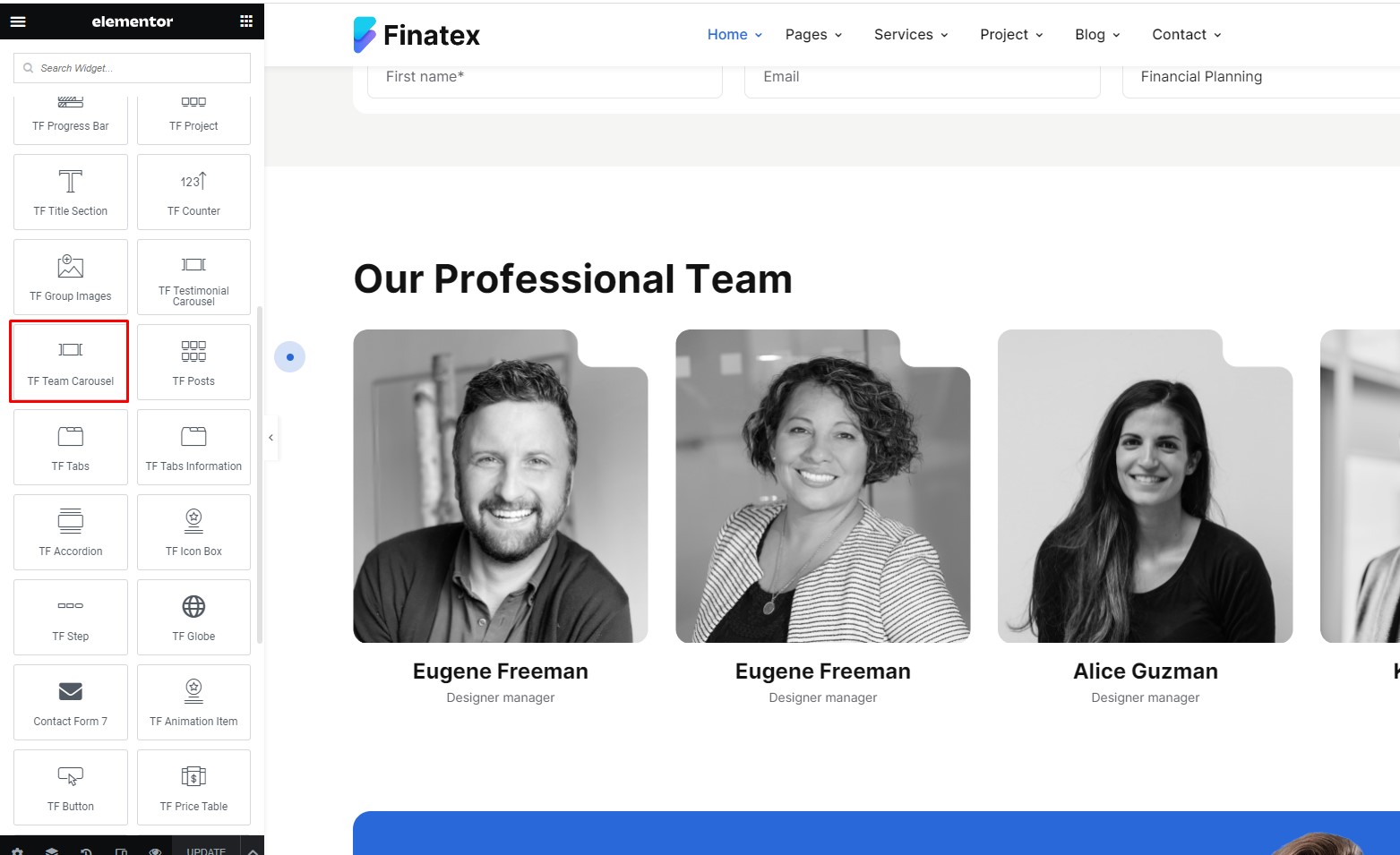Select the TF Accordion widget

click(x=71, y=532)
